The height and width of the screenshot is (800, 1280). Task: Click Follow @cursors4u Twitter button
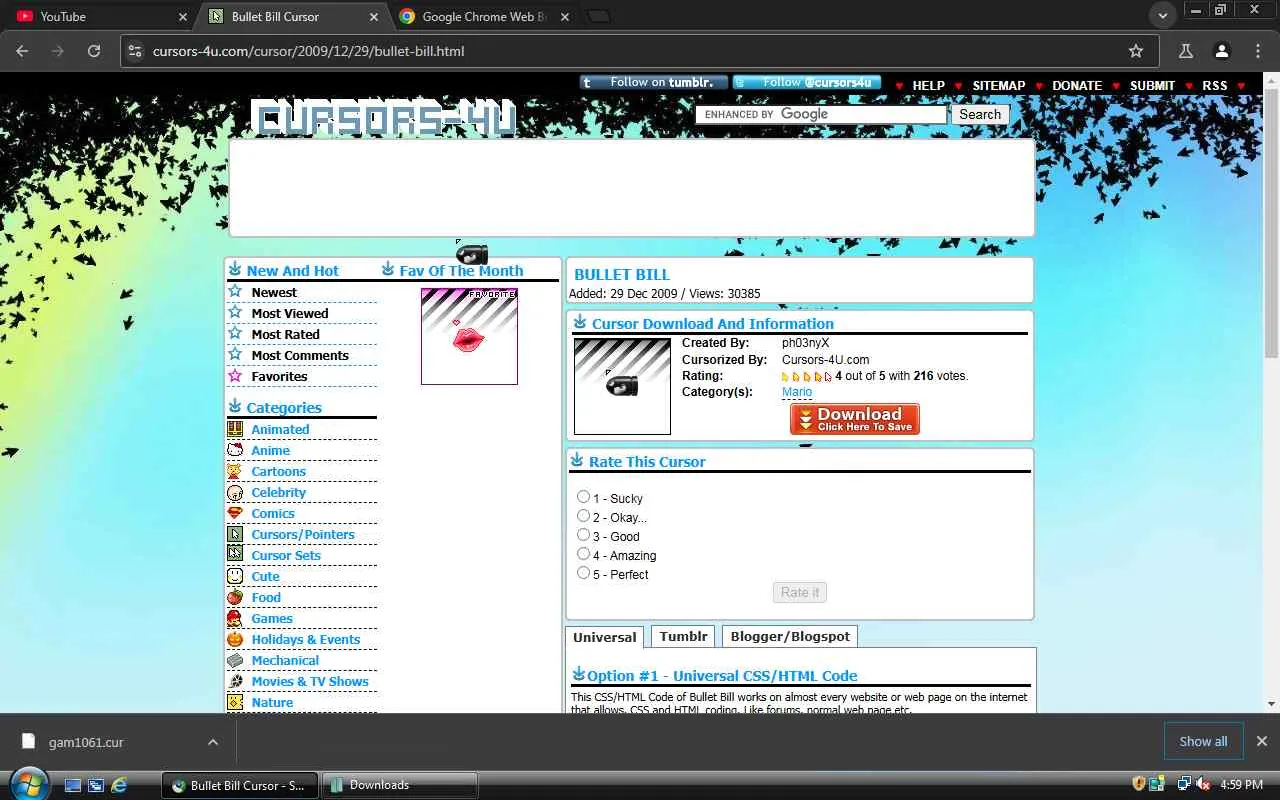coord(807,82)
